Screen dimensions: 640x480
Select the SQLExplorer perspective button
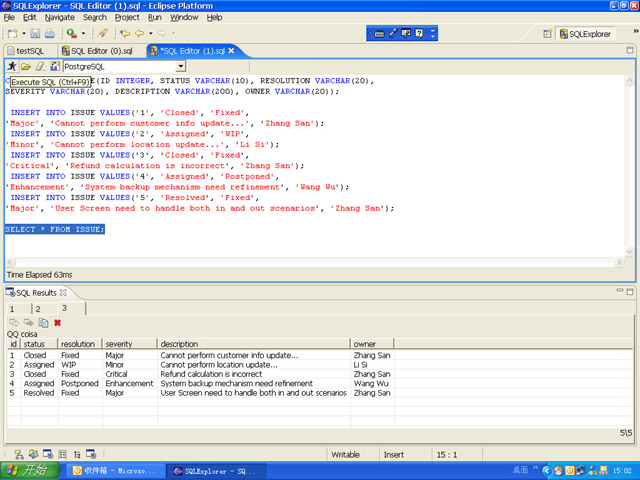[585, 34]
